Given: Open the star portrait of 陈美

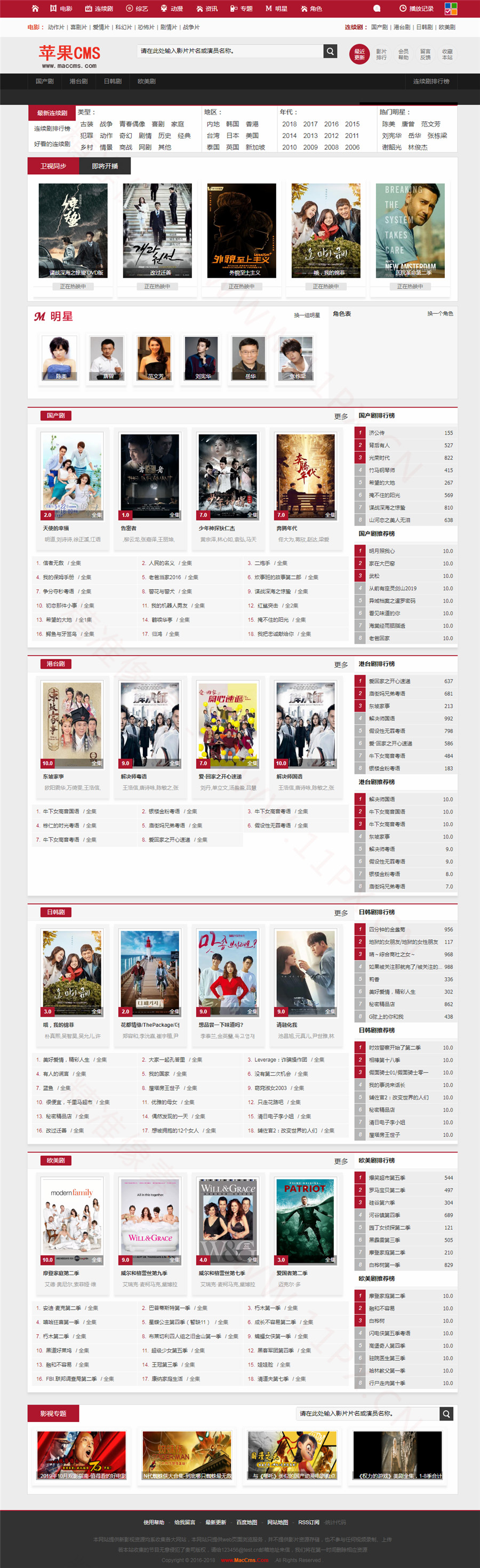Looking at the screenshot, I should 60,358.
